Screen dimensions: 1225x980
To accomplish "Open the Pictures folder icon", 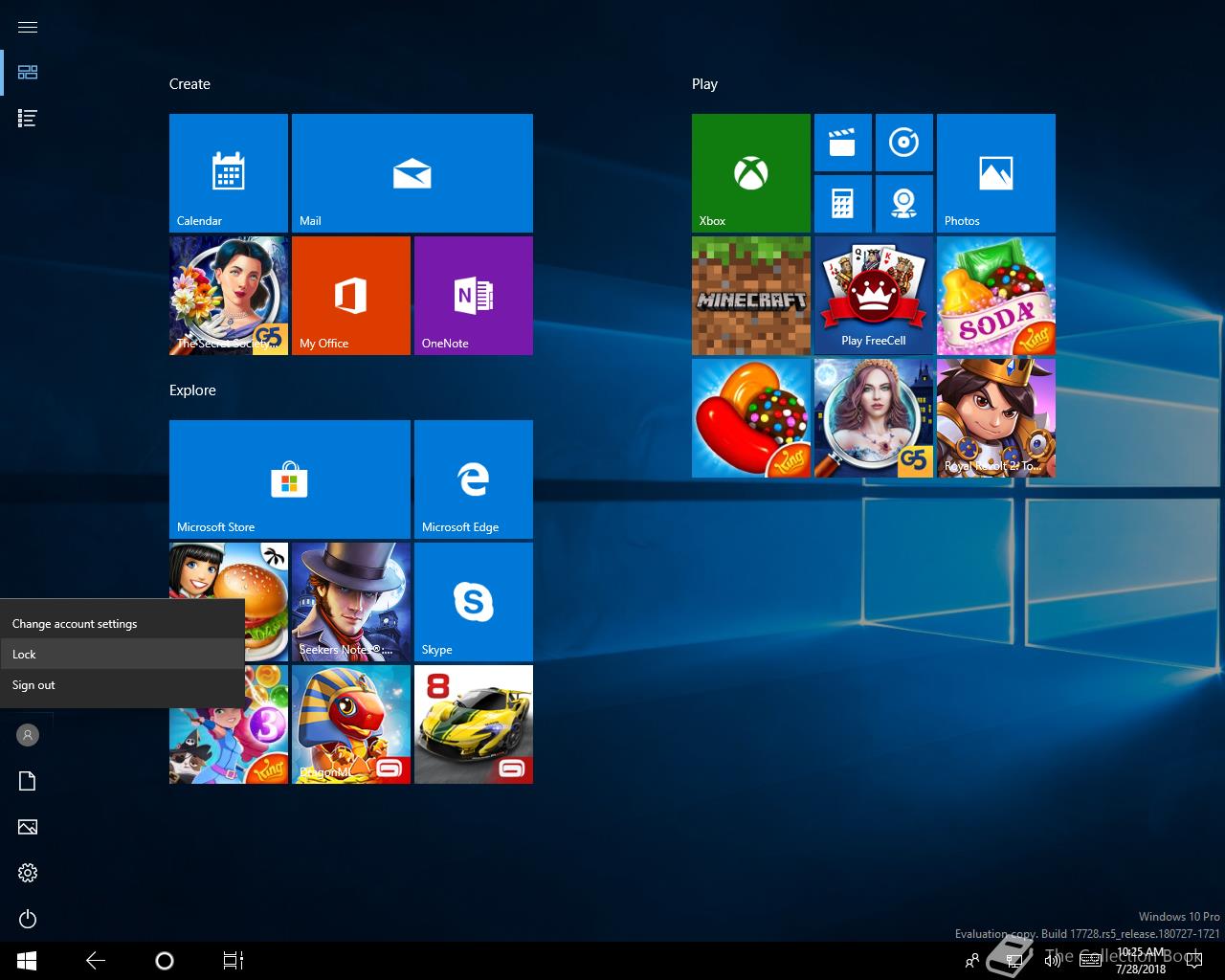I will [x=28, y=827].
